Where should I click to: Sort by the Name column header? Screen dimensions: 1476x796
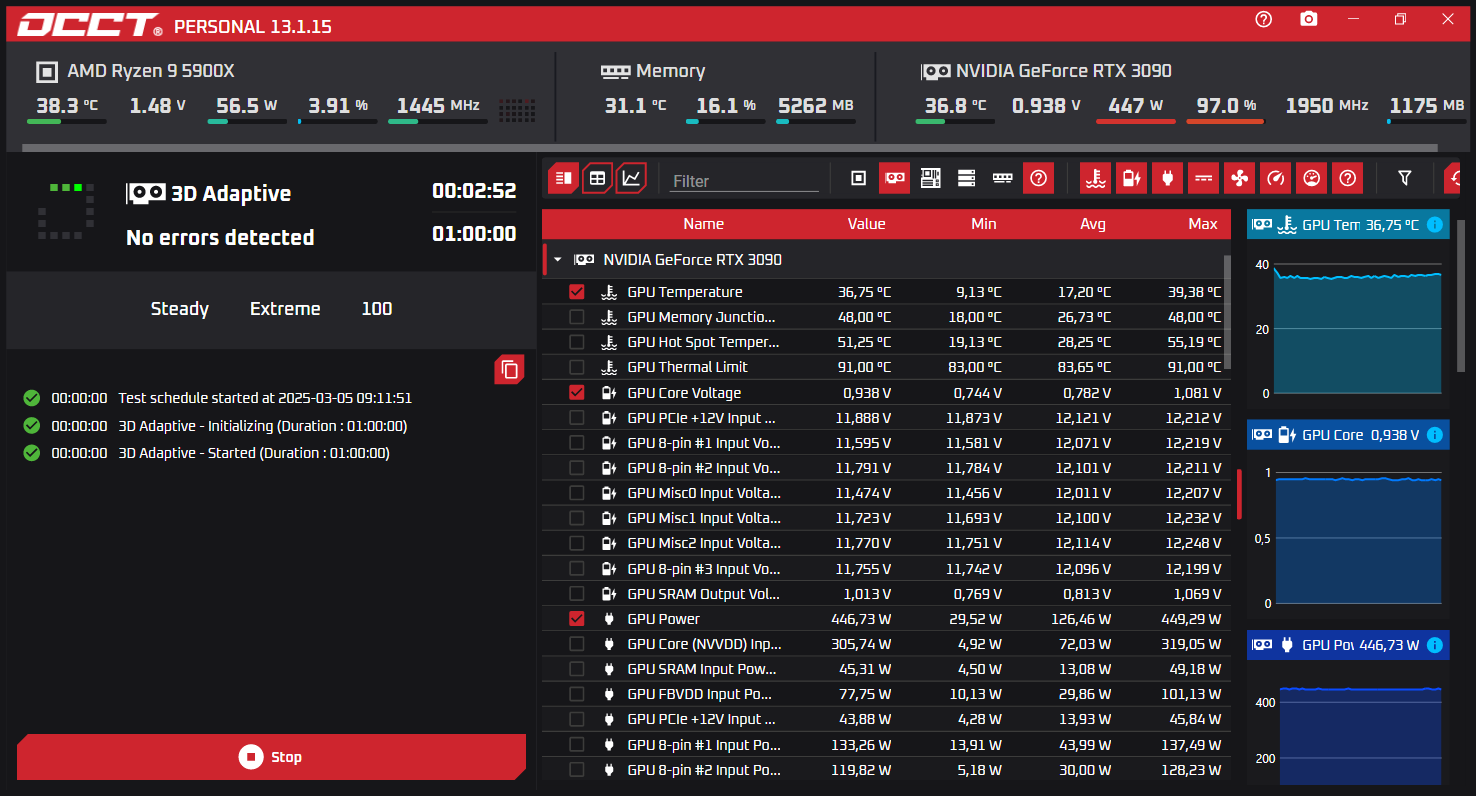(x=703, y=224)
